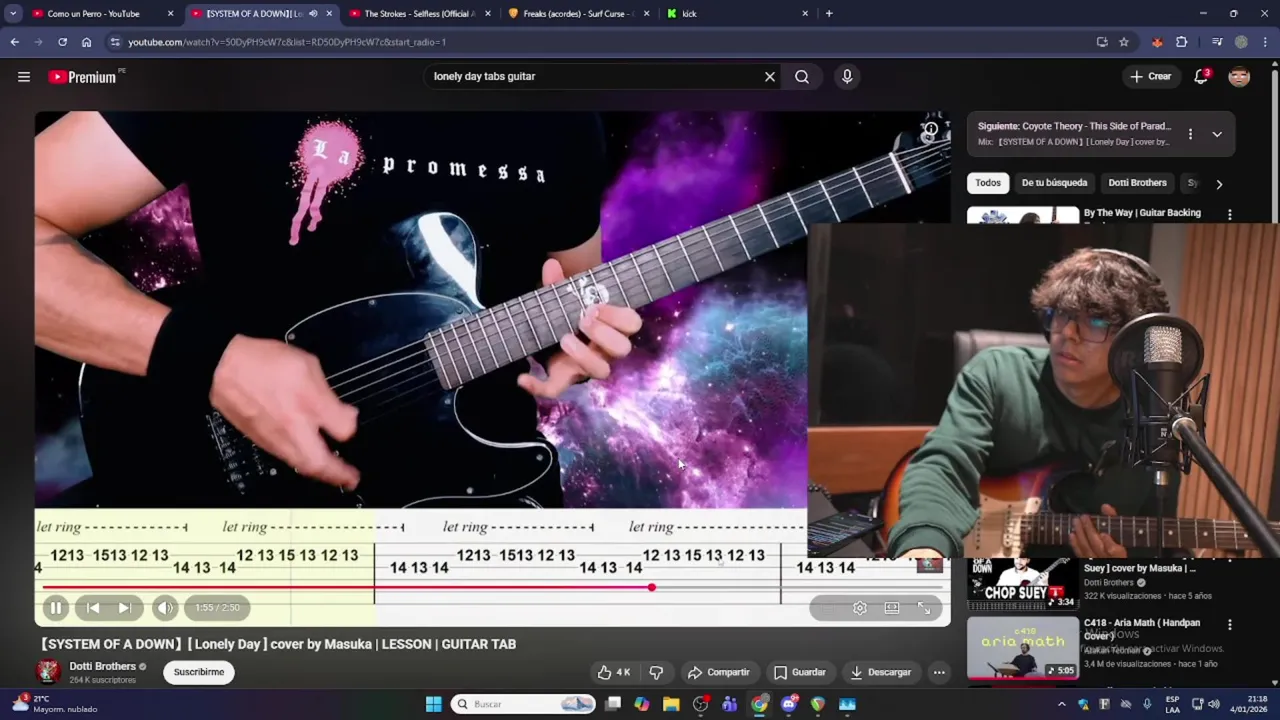Image resolution: width=1280 pixels, height=720 pixels.
Task: Open the YouTube account avatar menu
Action: (x=1239, y=76)
